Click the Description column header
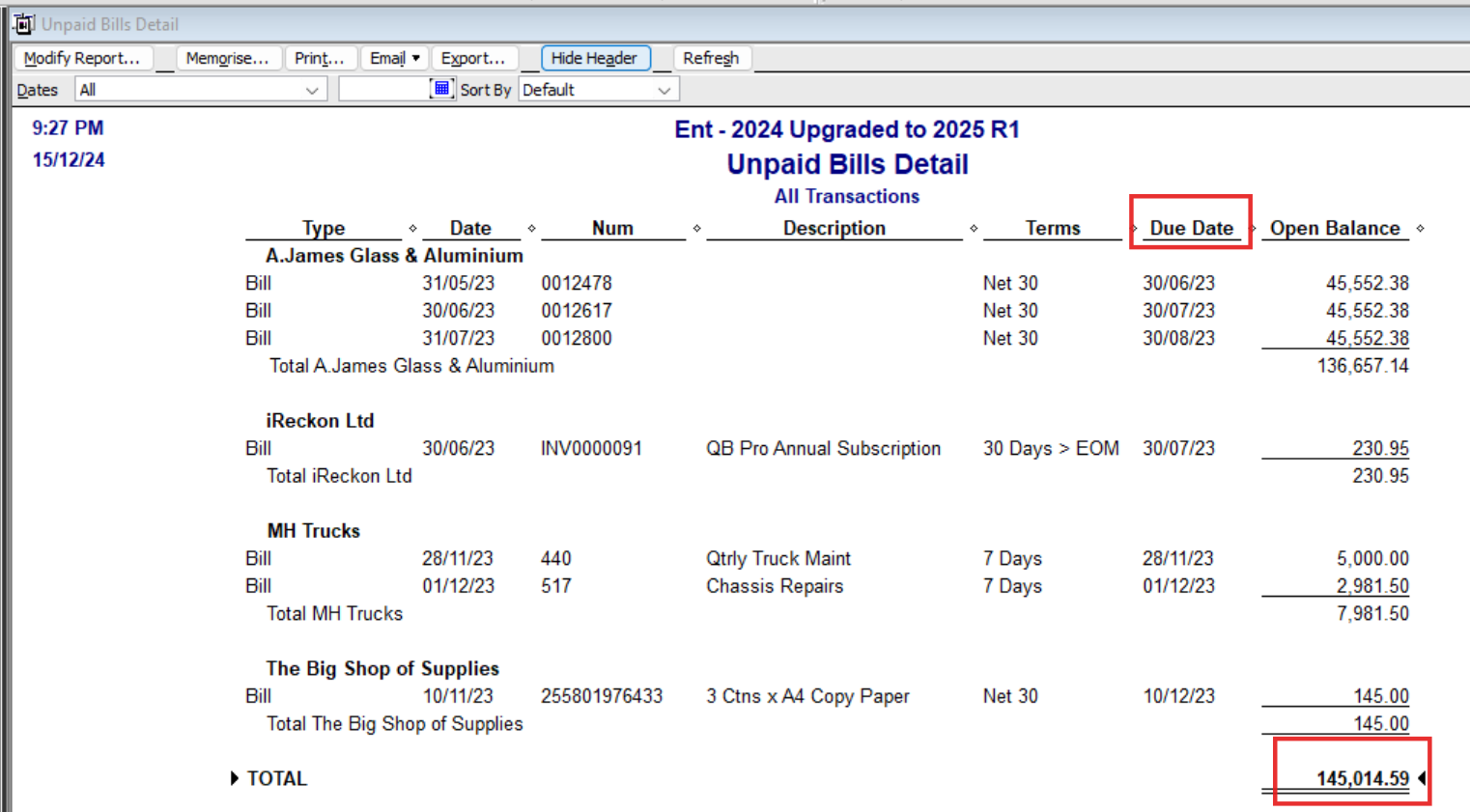Viewport: 1470px width, 812px height. point(834,228)
